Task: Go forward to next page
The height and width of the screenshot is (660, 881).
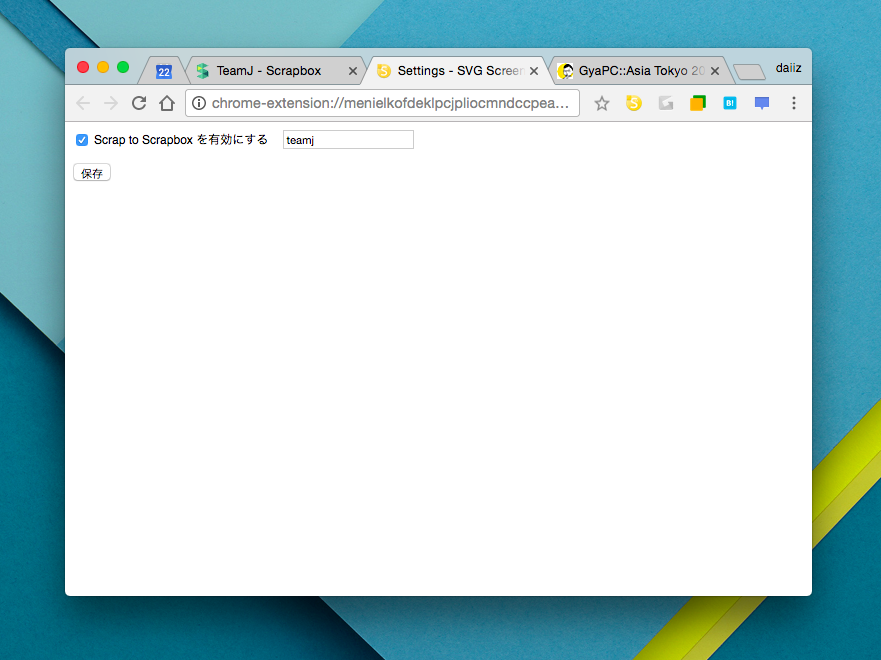Action: [x=111, y=103]
